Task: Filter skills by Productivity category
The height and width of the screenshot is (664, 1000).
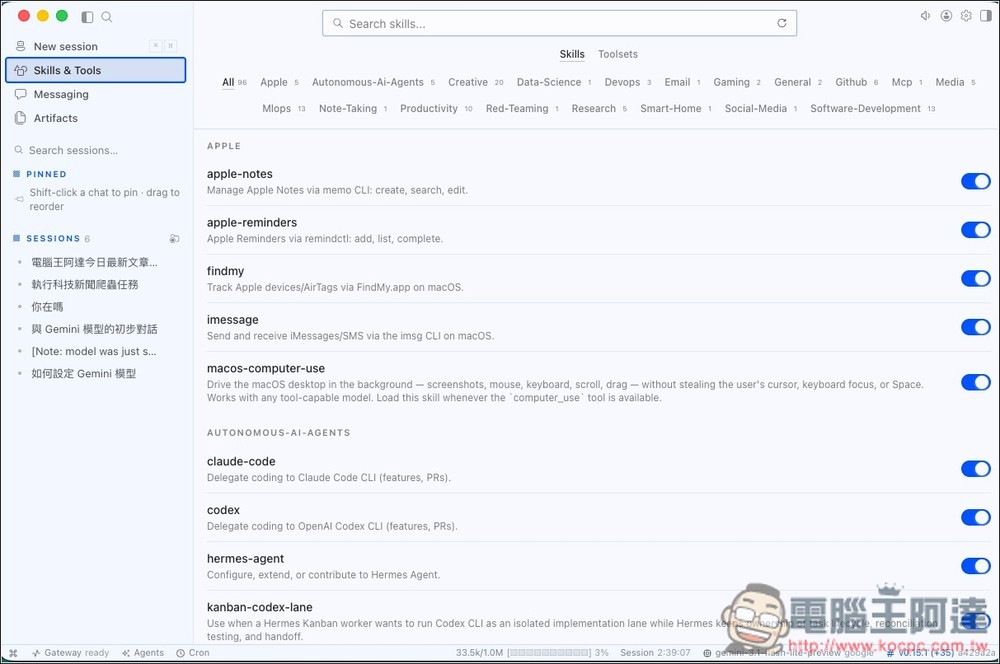Action: (x=436, y=108)
